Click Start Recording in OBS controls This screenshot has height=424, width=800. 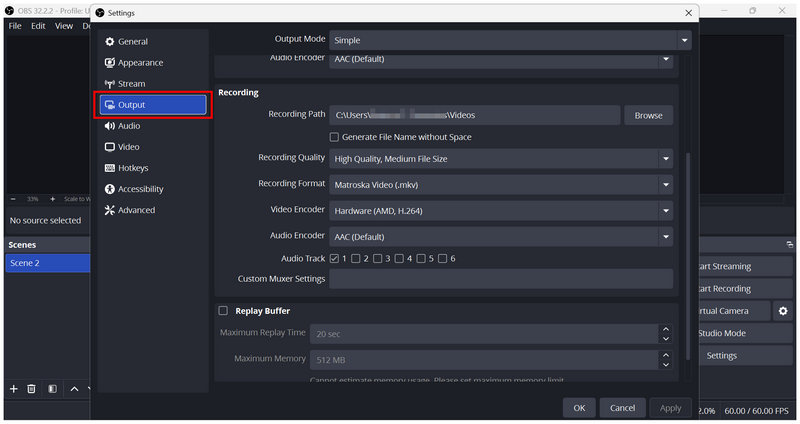745,289
